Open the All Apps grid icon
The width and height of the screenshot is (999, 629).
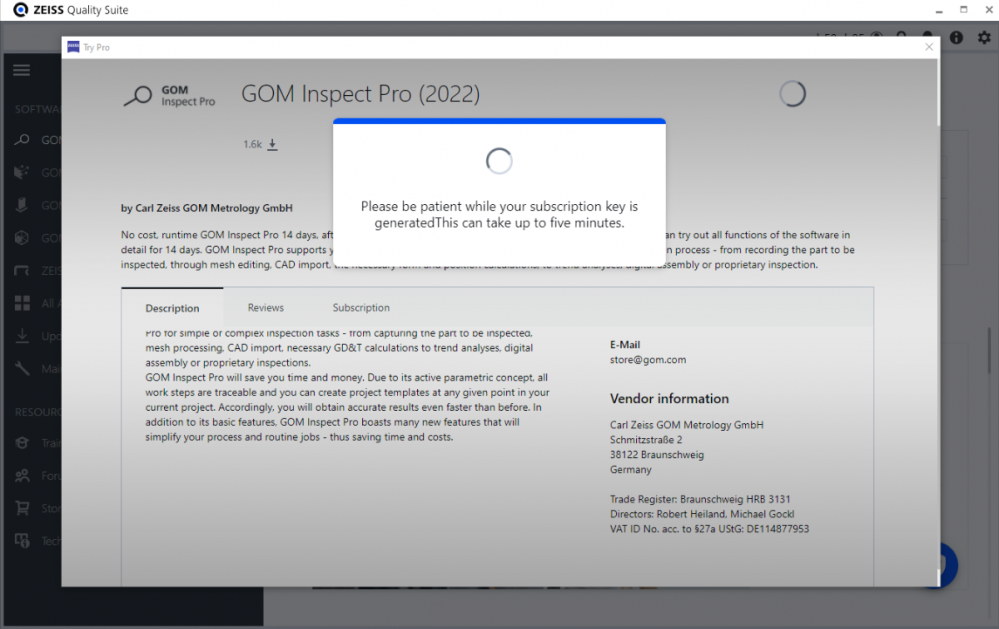click(21, 304)
